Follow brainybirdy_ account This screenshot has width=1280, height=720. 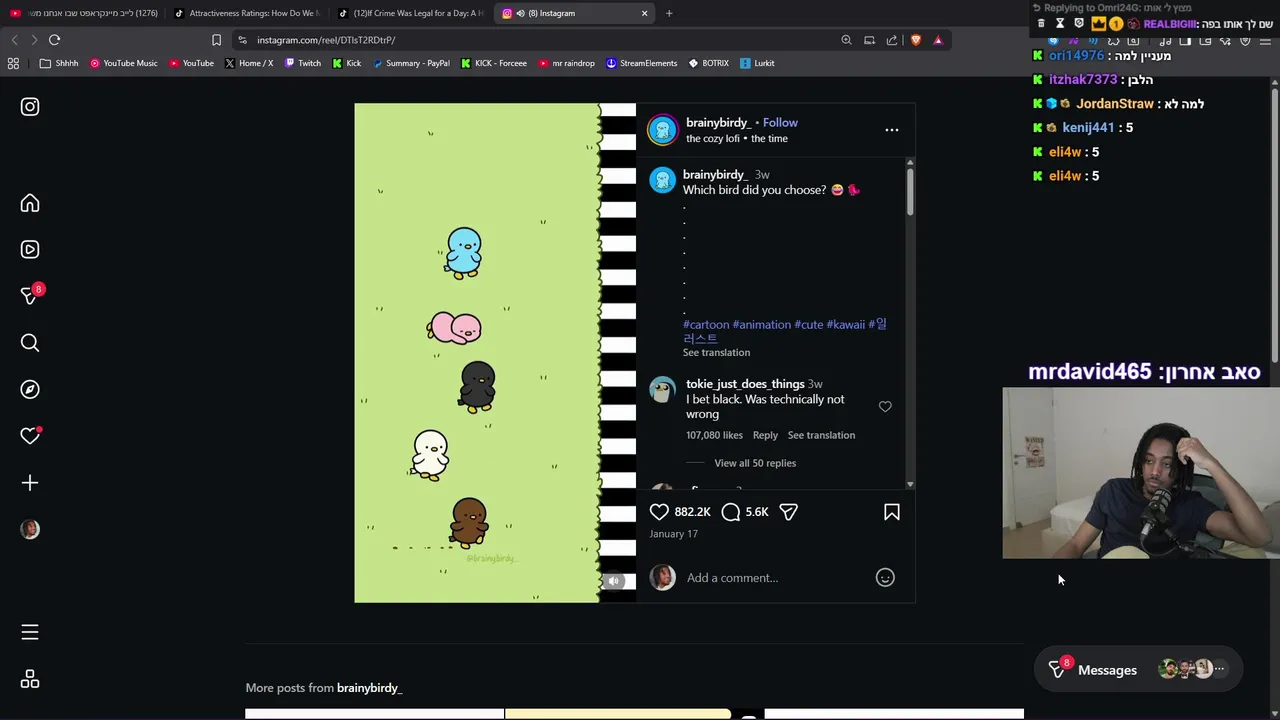(x=780, y=123)
